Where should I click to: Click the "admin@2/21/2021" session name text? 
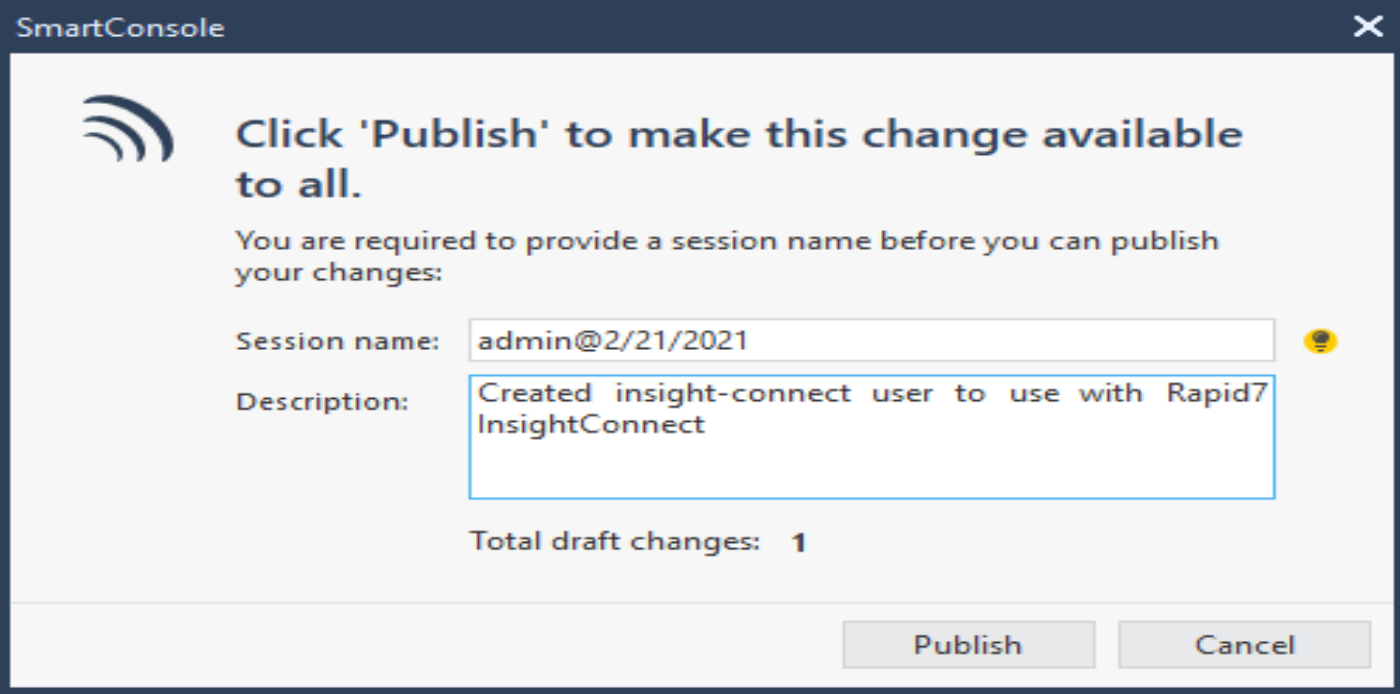point(613,341)
